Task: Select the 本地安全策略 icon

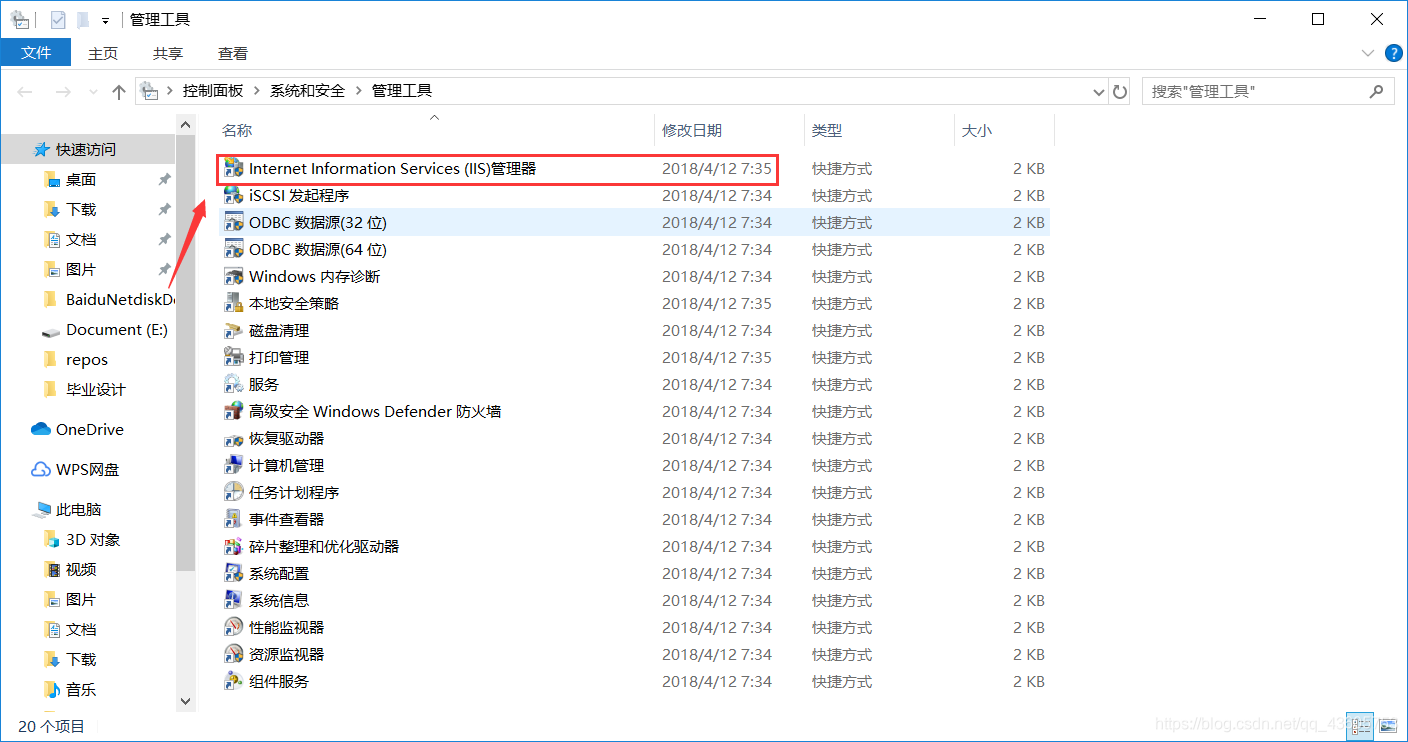Action: click(x=233, y=303)
